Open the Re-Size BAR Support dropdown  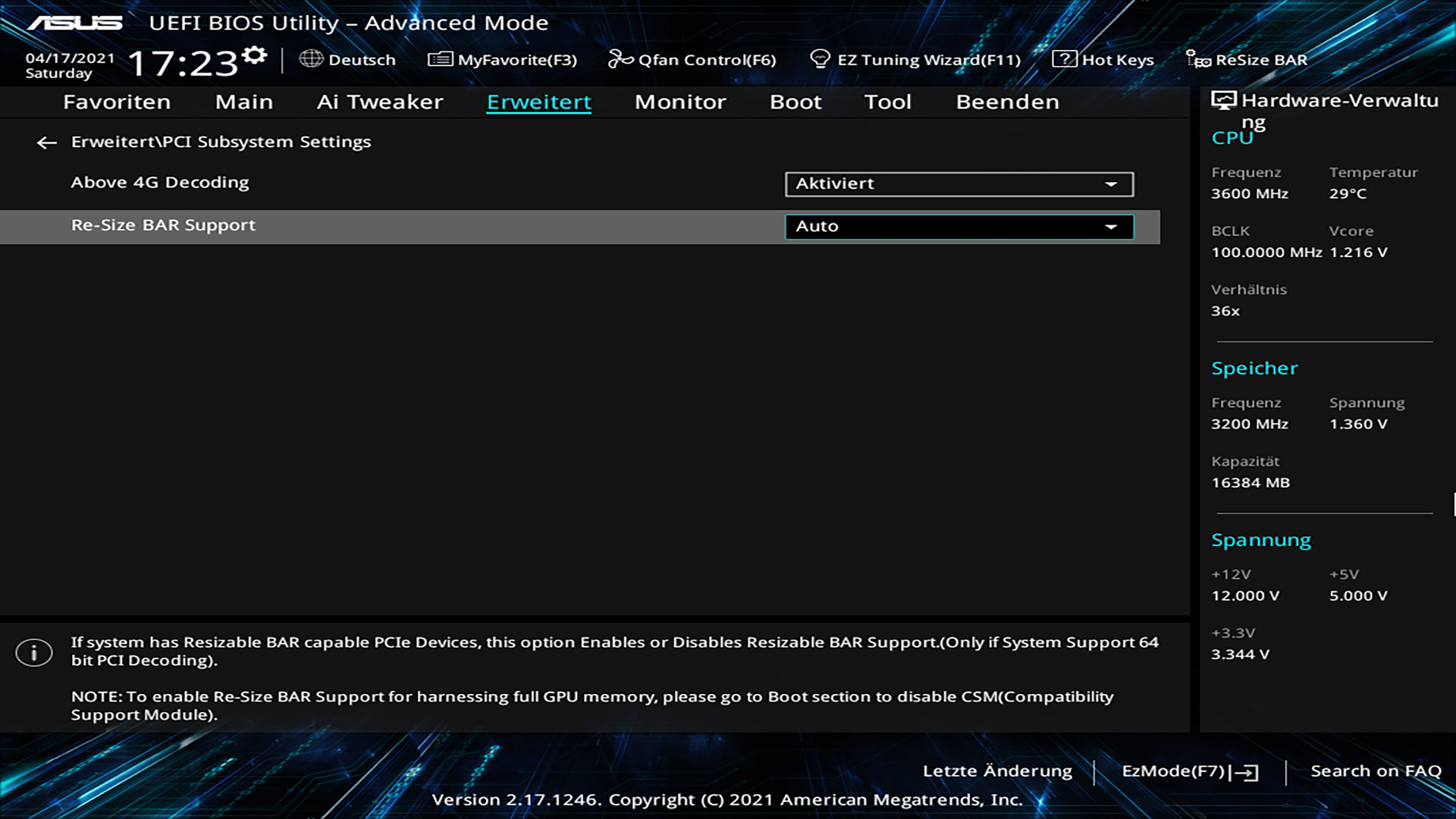click(x=959, y=227)
